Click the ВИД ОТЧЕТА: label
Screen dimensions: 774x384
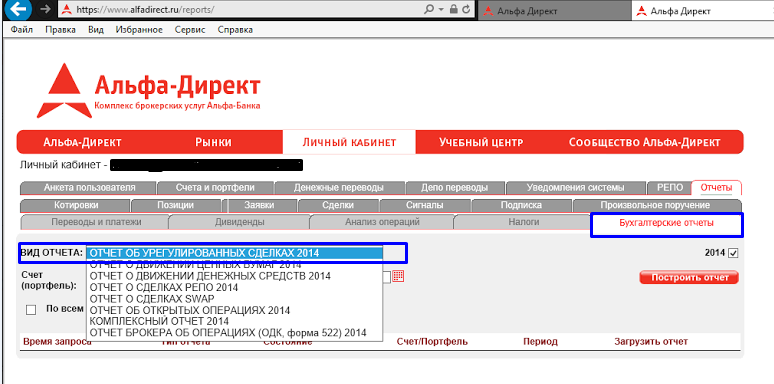click(52, 253)
